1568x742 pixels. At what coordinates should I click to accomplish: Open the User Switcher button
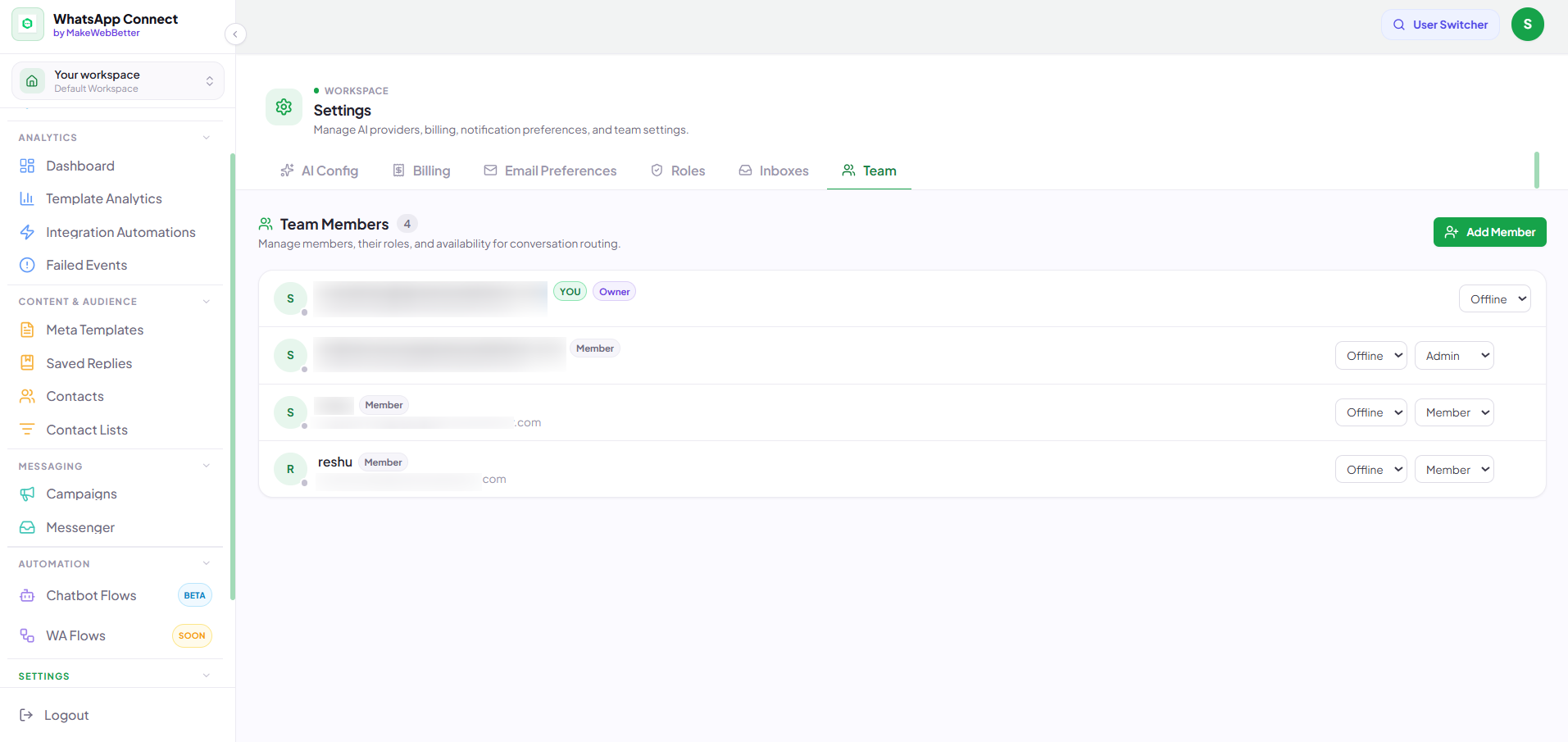[1440, 25]
